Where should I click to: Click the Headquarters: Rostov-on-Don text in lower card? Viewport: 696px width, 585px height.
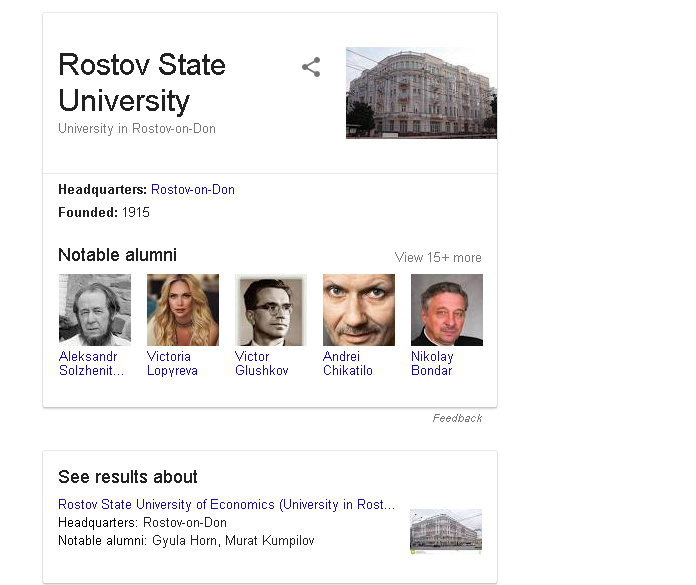pos(142,522)
